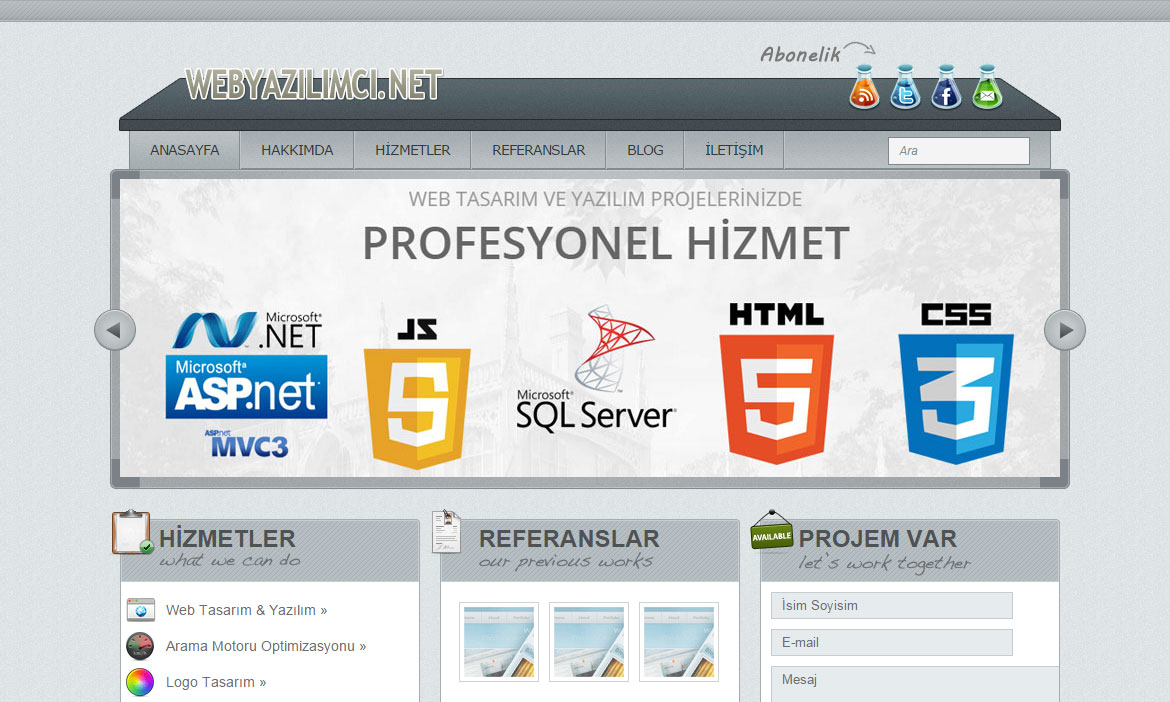This screenshot has width=1170, height=702.
Task: Click the ASP.net MVC3 logo
Action: [x=246, y=443]
